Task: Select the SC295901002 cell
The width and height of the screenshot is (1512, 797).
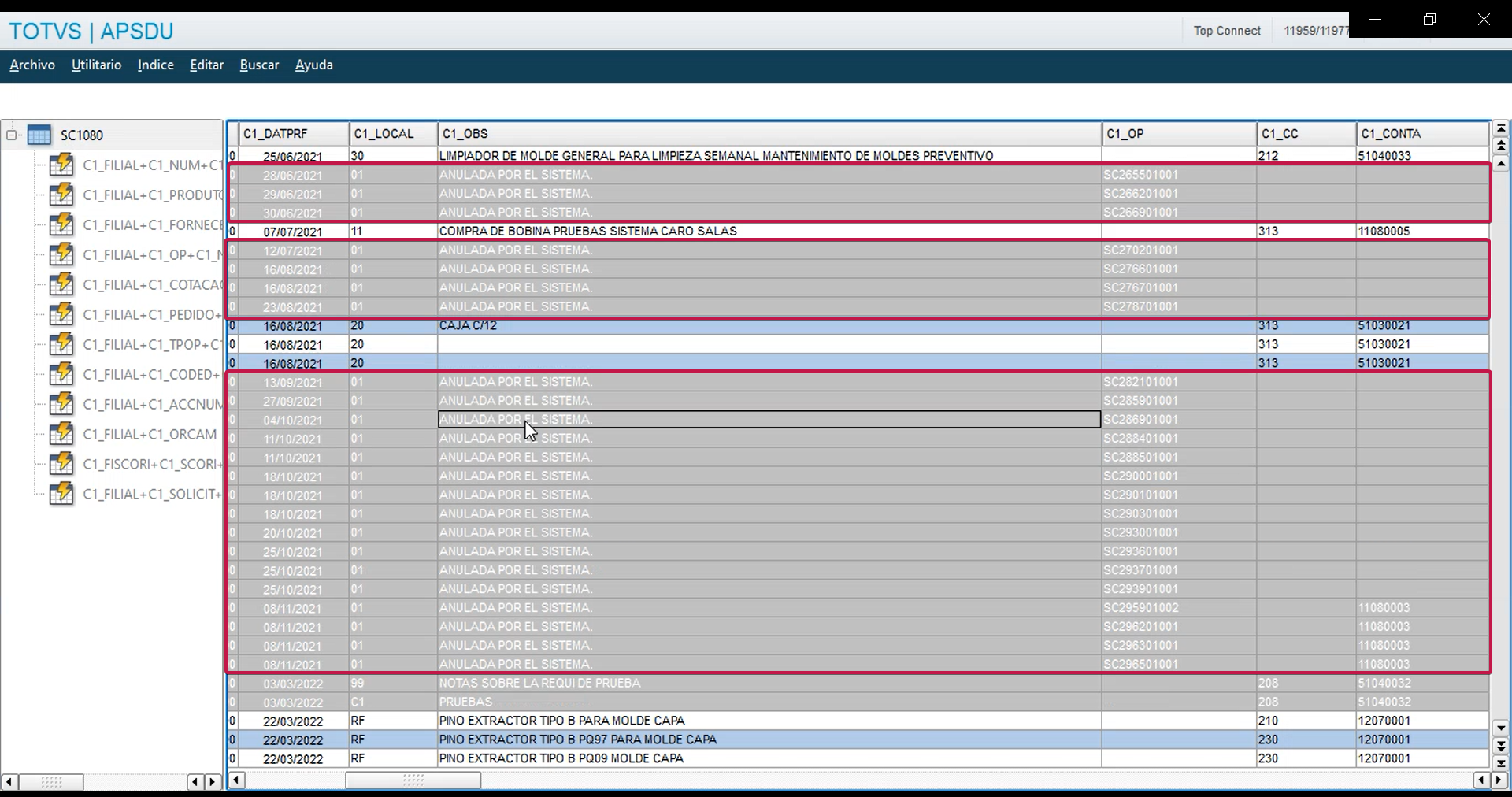Action: pos(1180,608)
